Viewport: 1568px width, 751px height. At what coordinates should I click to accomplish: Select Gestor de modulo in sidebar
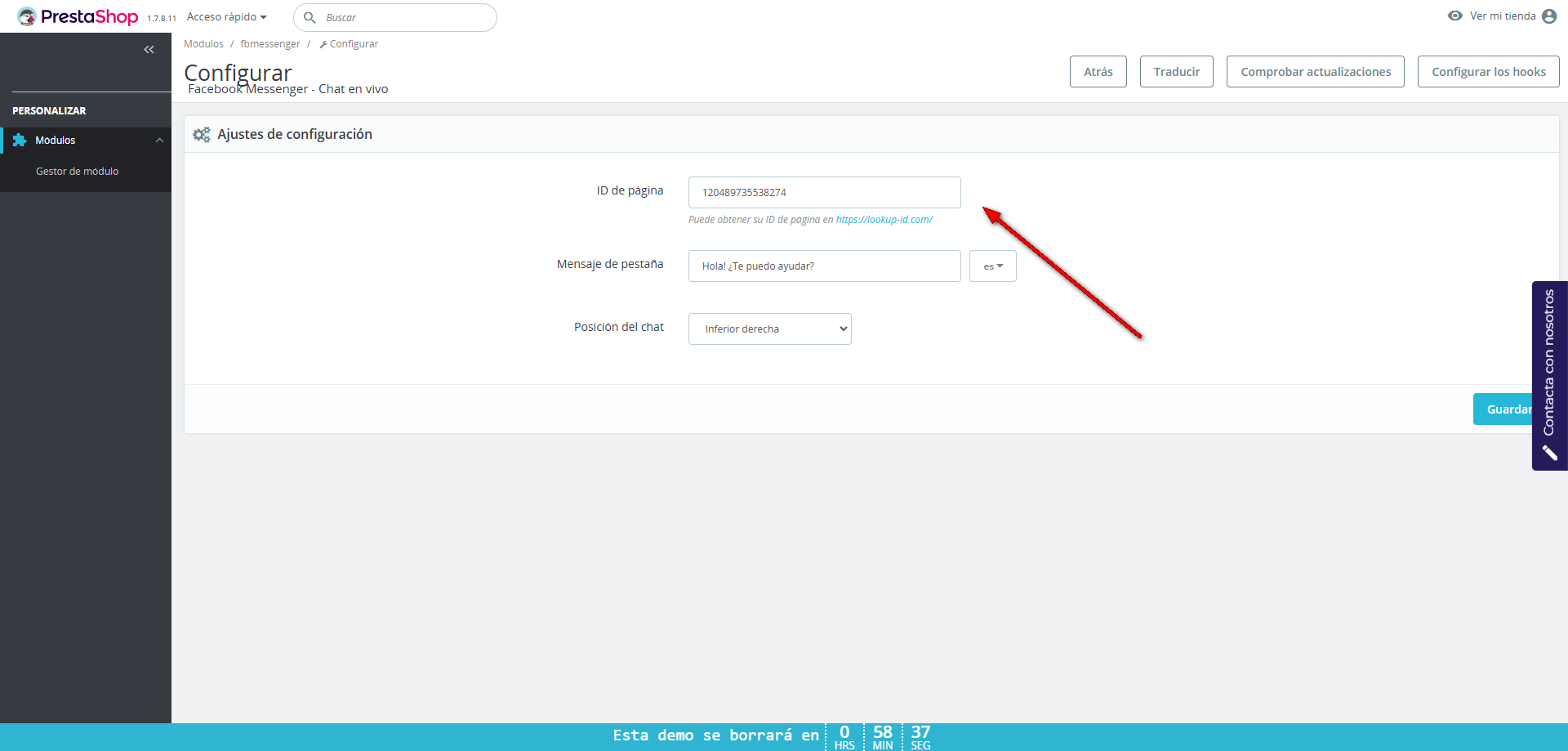pyautogui.click(x=77, y=172)
